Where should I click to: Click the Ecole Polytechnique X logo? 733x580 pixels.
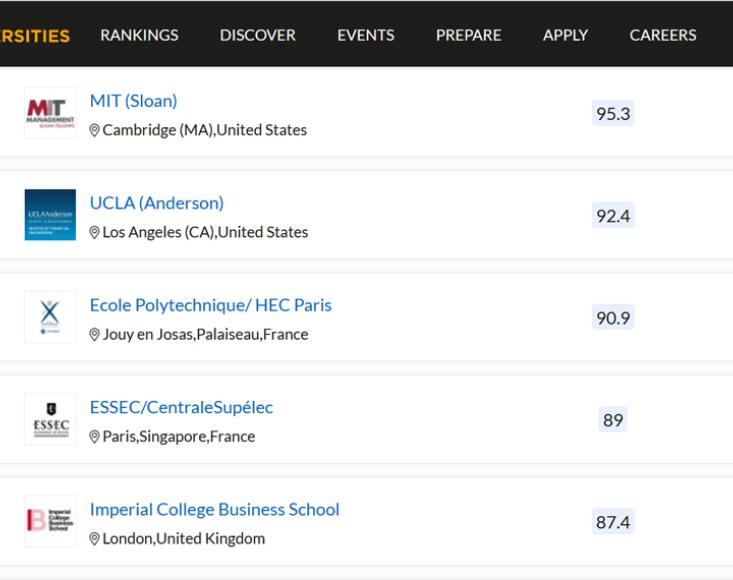coord(50,317)
